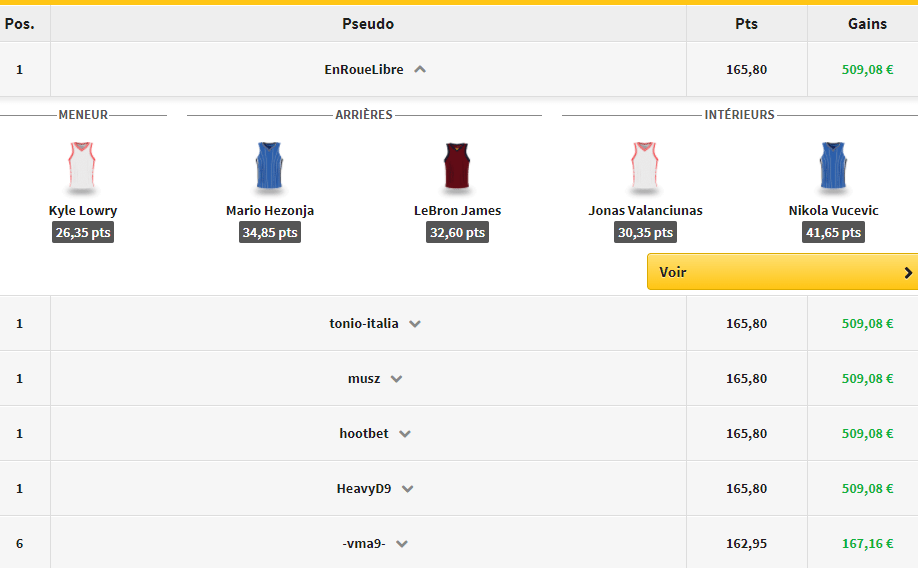
Task: Click the Gains column header
Action: point(867,24)
